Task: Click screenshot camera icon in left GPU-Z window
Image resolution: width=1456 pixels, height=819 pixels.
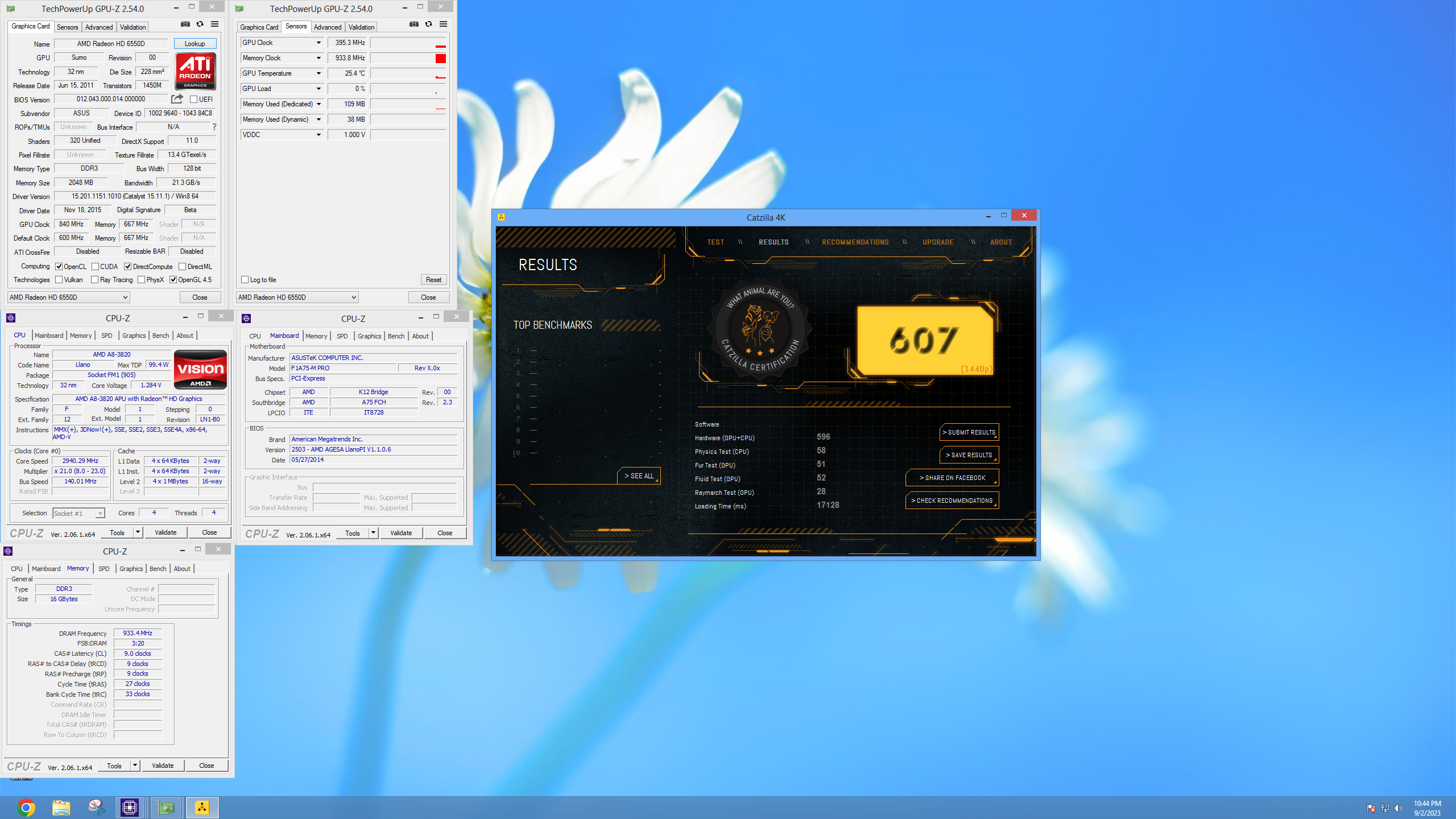Action: 185,24
